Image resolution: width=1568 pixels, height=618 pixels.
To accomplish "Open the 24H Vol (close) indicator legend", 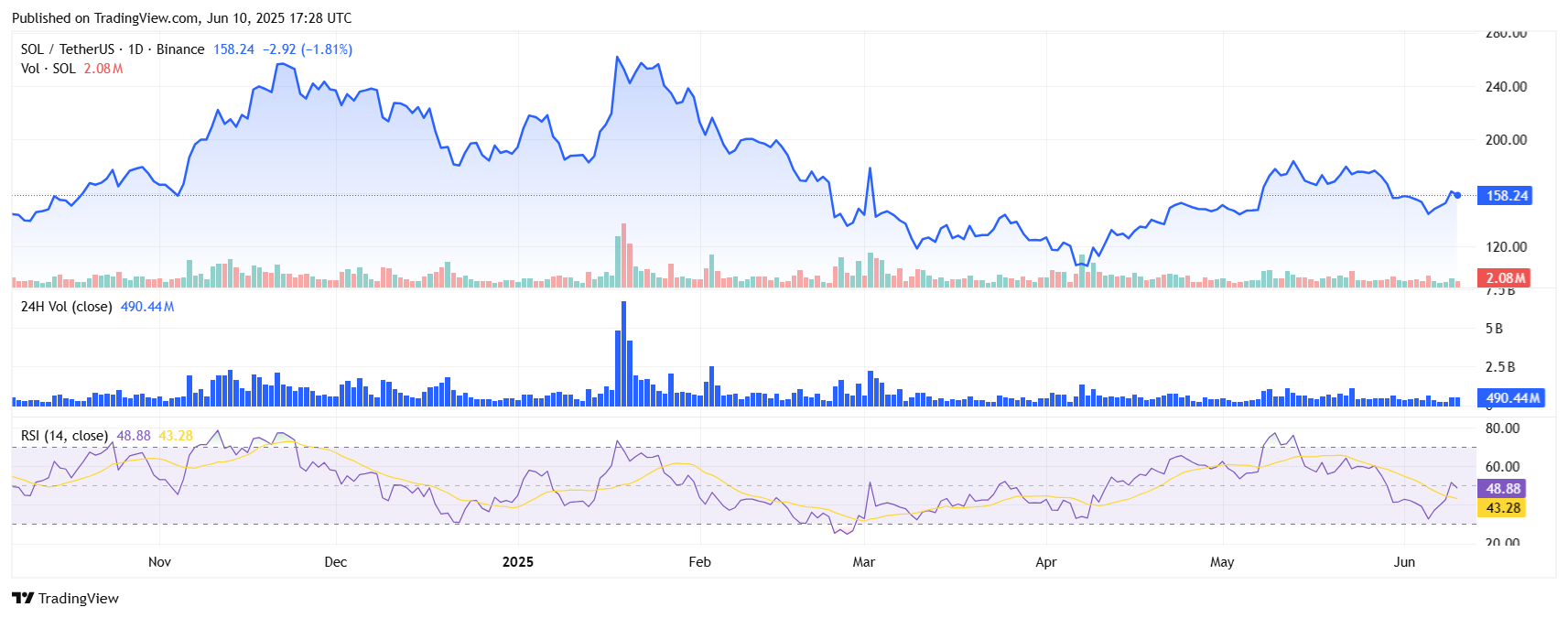I will click(66, 307).
